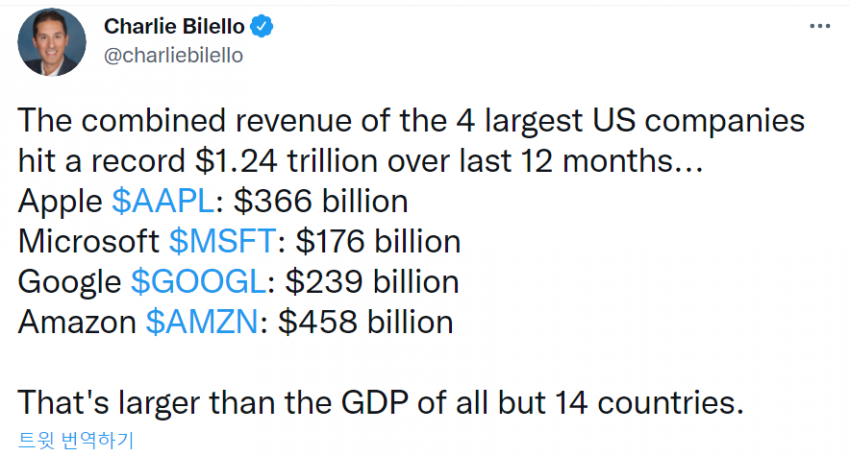Click the line starting "The combined revenue"

411,122
